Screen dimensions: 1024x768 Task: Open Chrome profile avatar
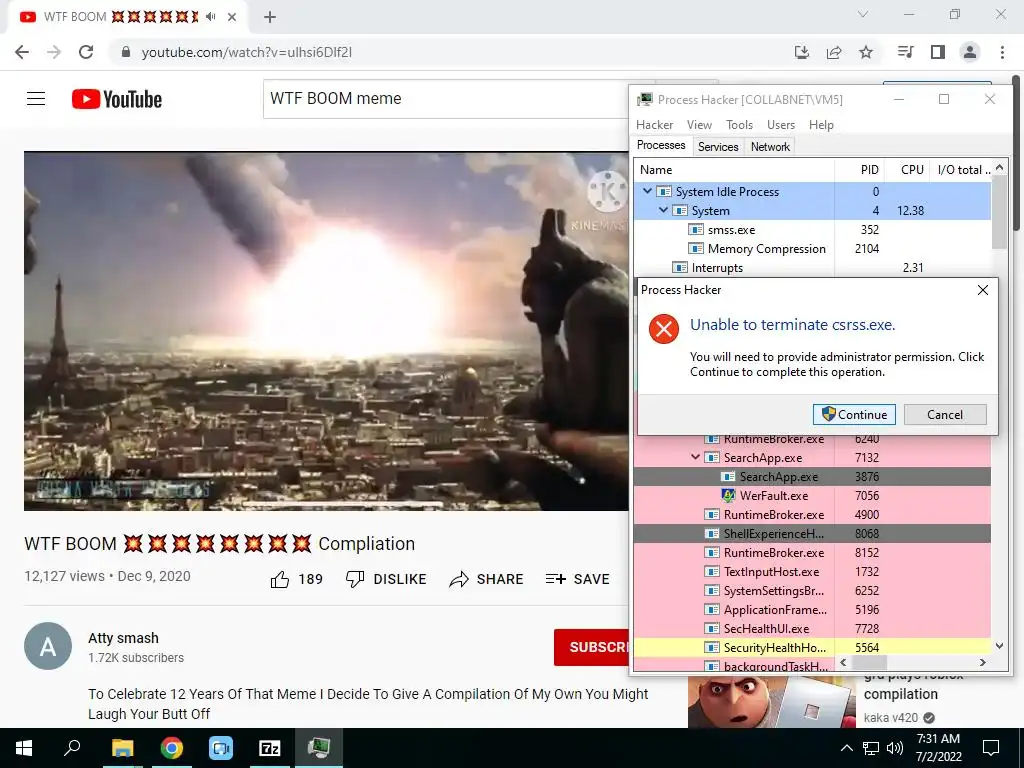tap(970, 52)
